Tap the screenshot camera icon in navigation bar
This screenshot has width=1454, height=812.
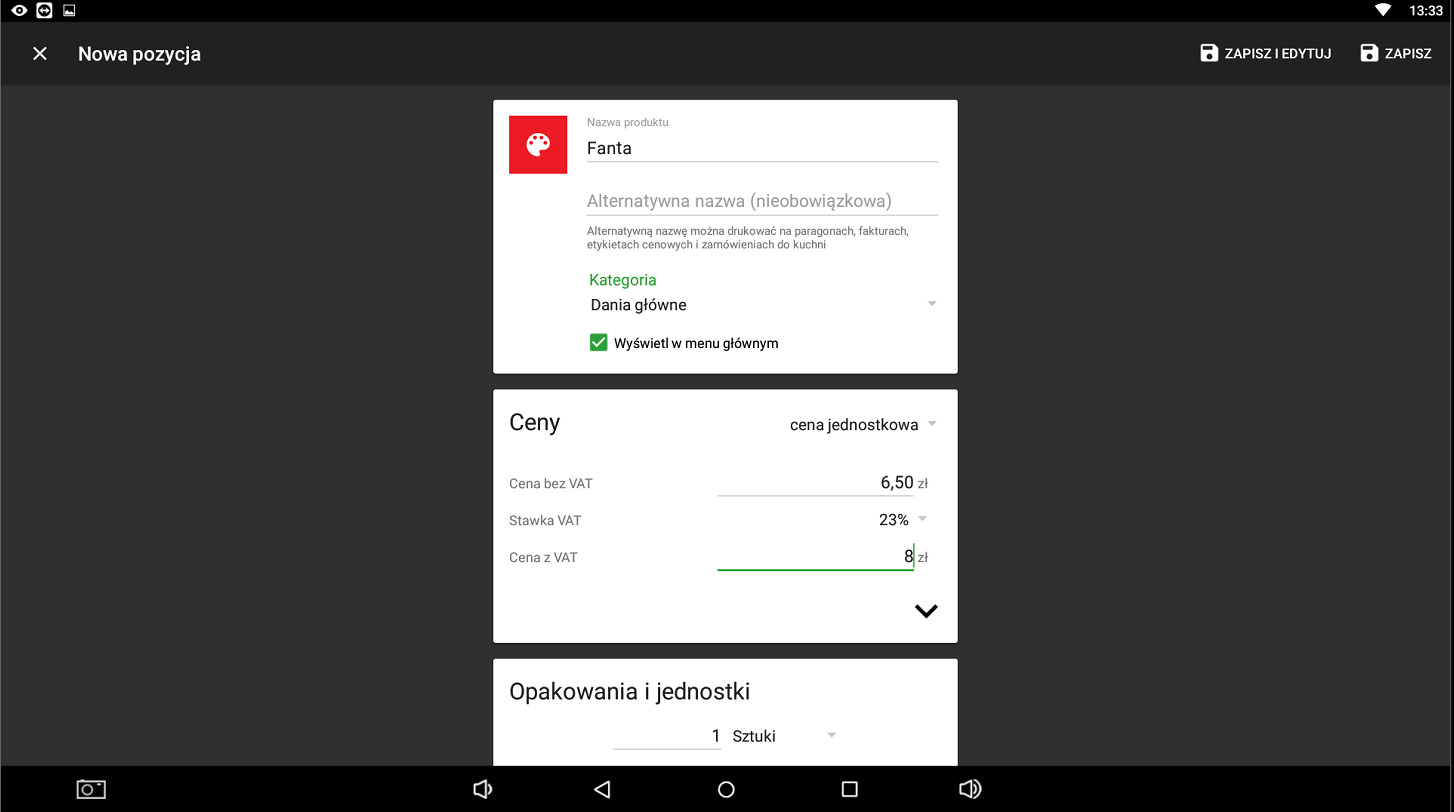point(91,789)
